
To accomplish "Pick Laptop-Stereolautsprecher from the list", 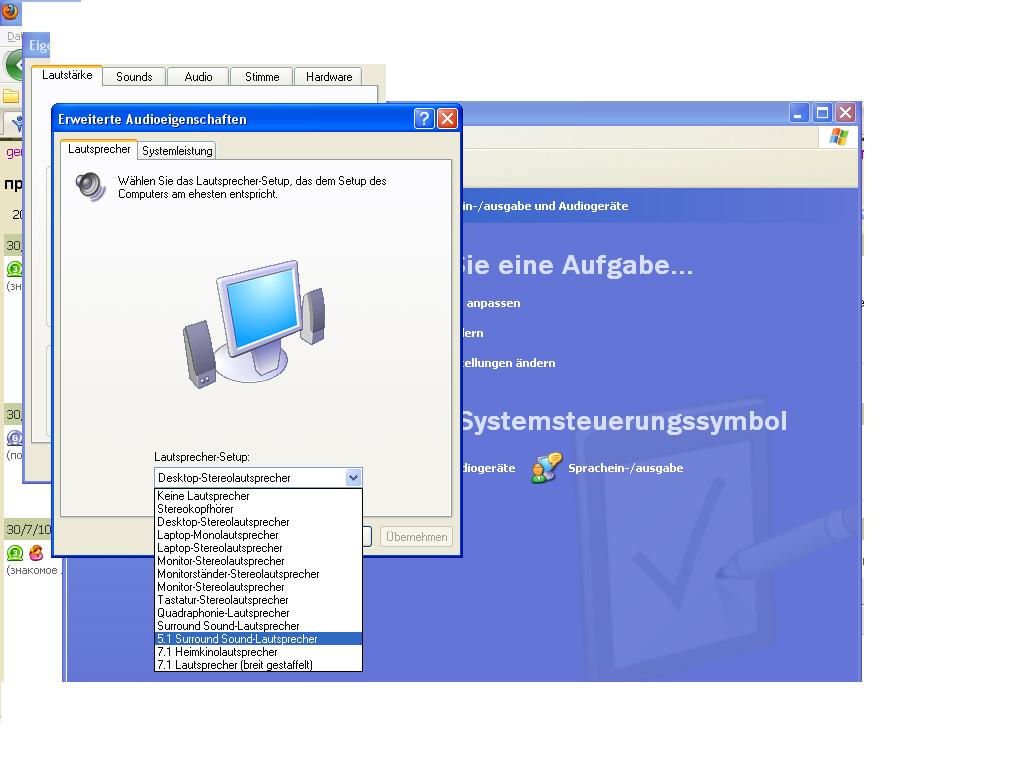I will 258,548.
